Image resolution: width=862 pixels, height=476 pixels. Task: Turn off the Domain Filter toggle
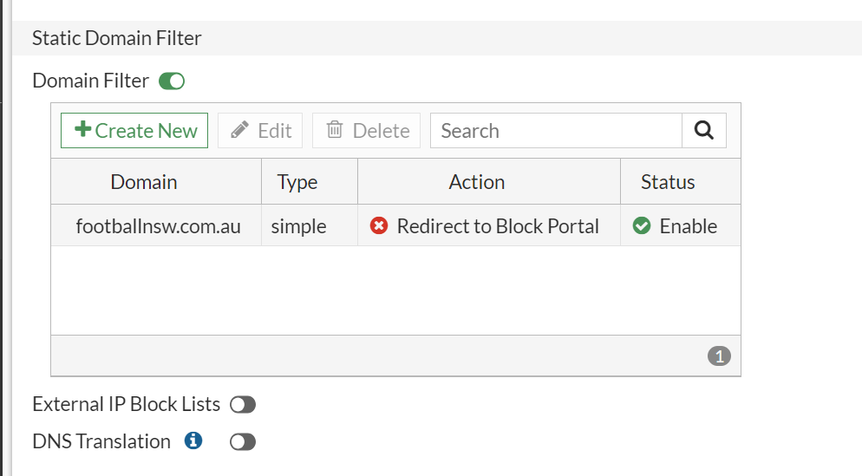coord(172,81)
